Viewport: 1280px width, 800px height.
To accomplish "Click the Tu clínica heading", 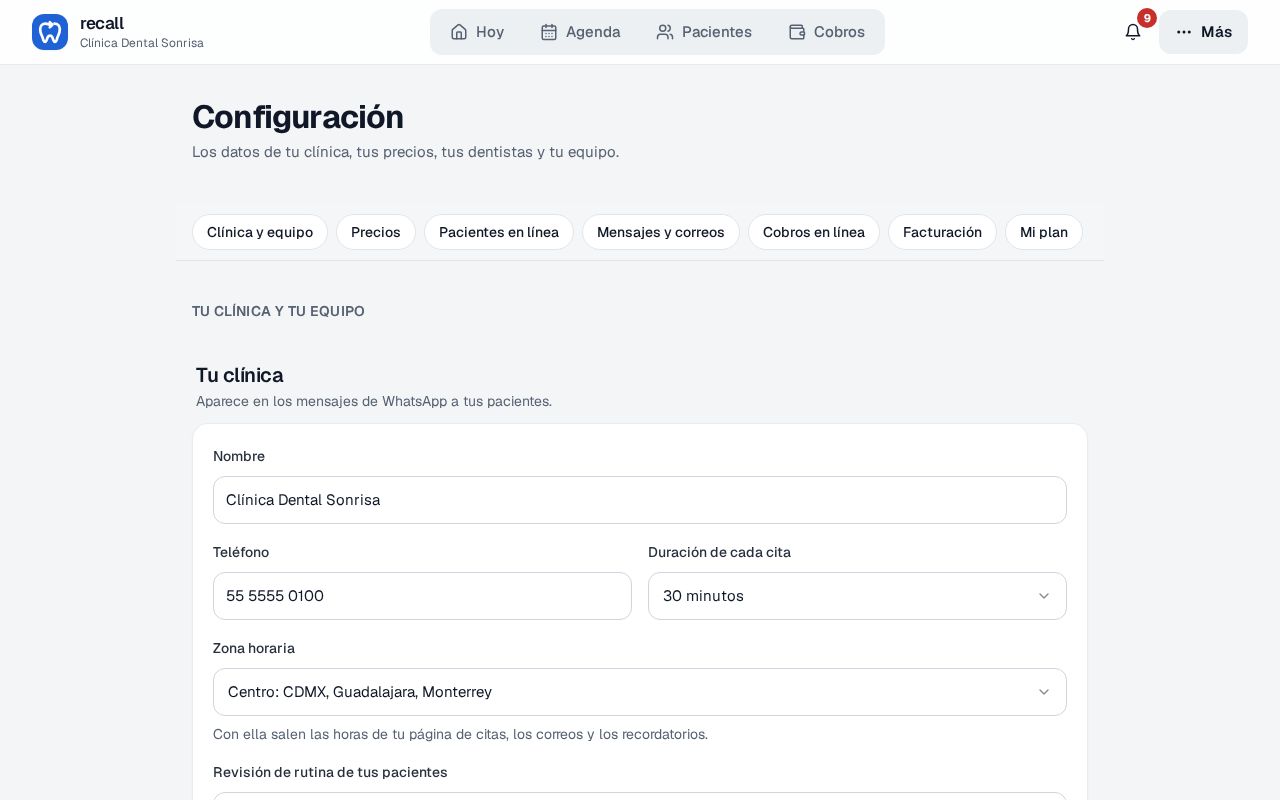I will [240, 375].
